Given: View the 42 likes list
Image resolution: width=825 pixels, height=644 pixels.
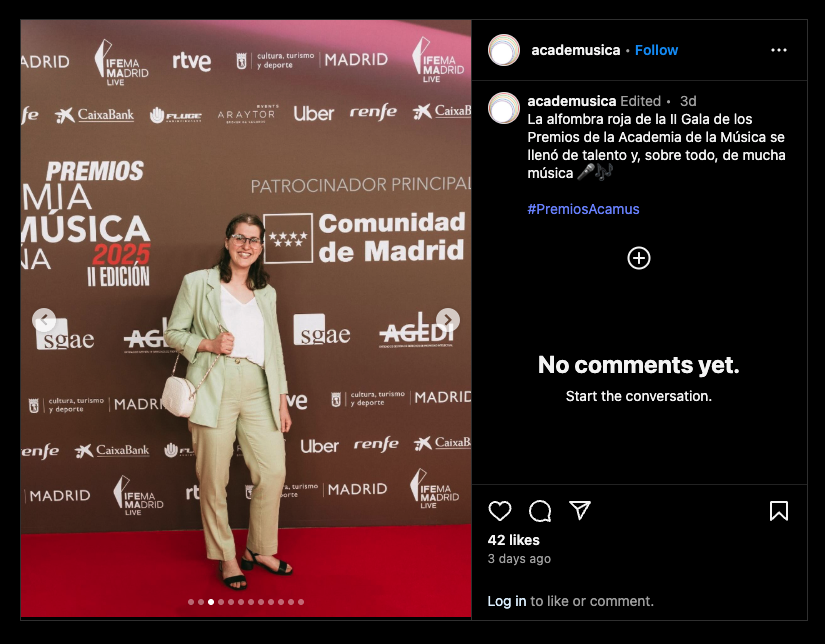Looking at the screenshot, I should coord(514,540).
